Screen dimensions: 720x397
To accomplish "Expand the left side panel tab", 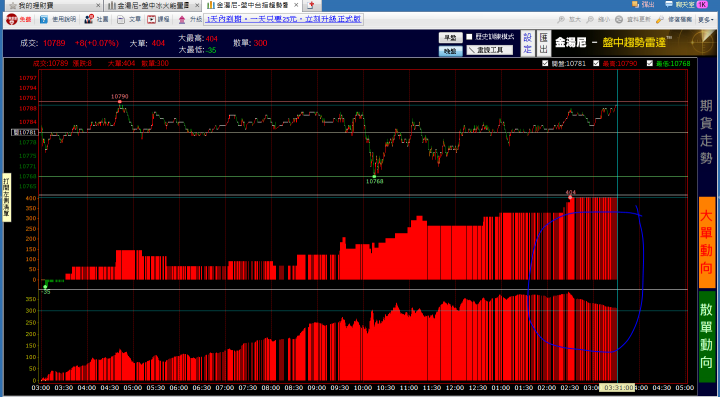I will 6,197.
